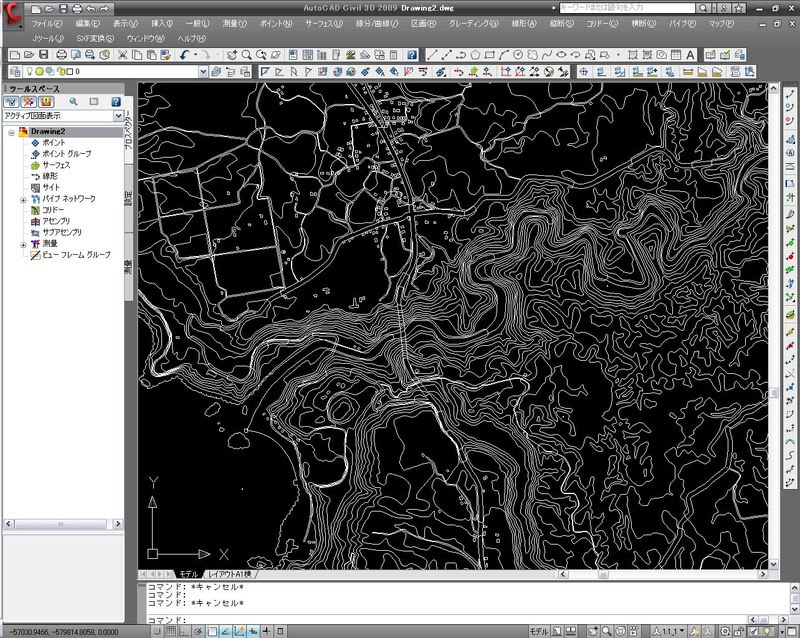Click the magnifier icon in Toolspace panel
The height and width of the screenshot is (638, 800).
[73, 102]
